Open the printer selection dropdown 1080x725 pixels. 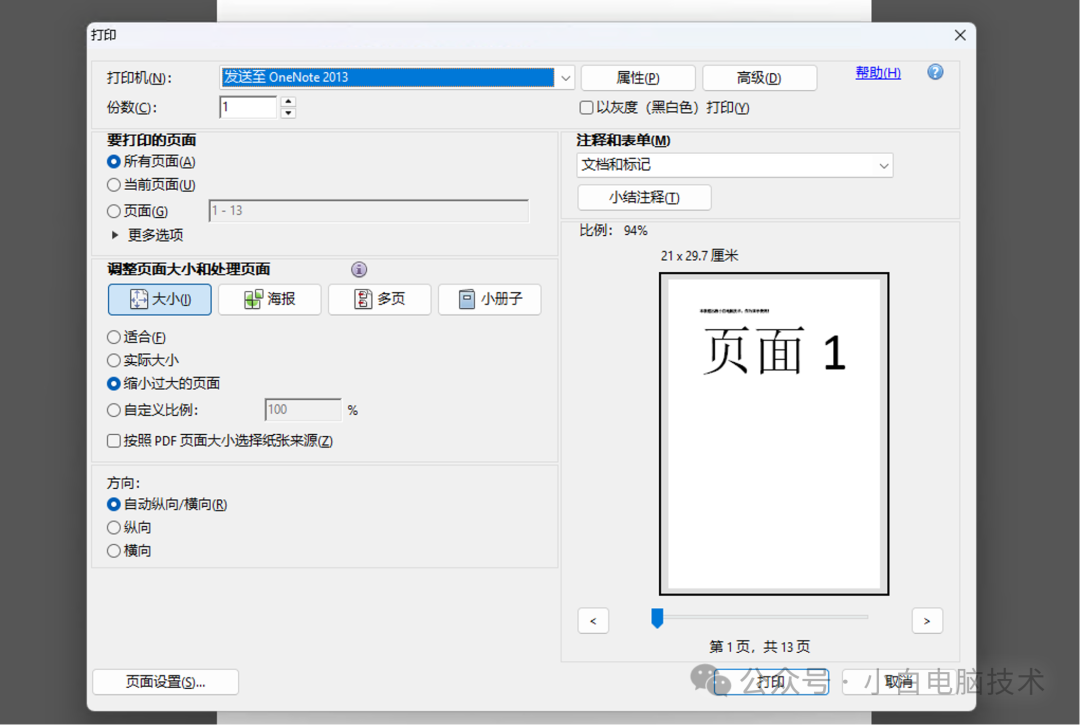(565, 77)
